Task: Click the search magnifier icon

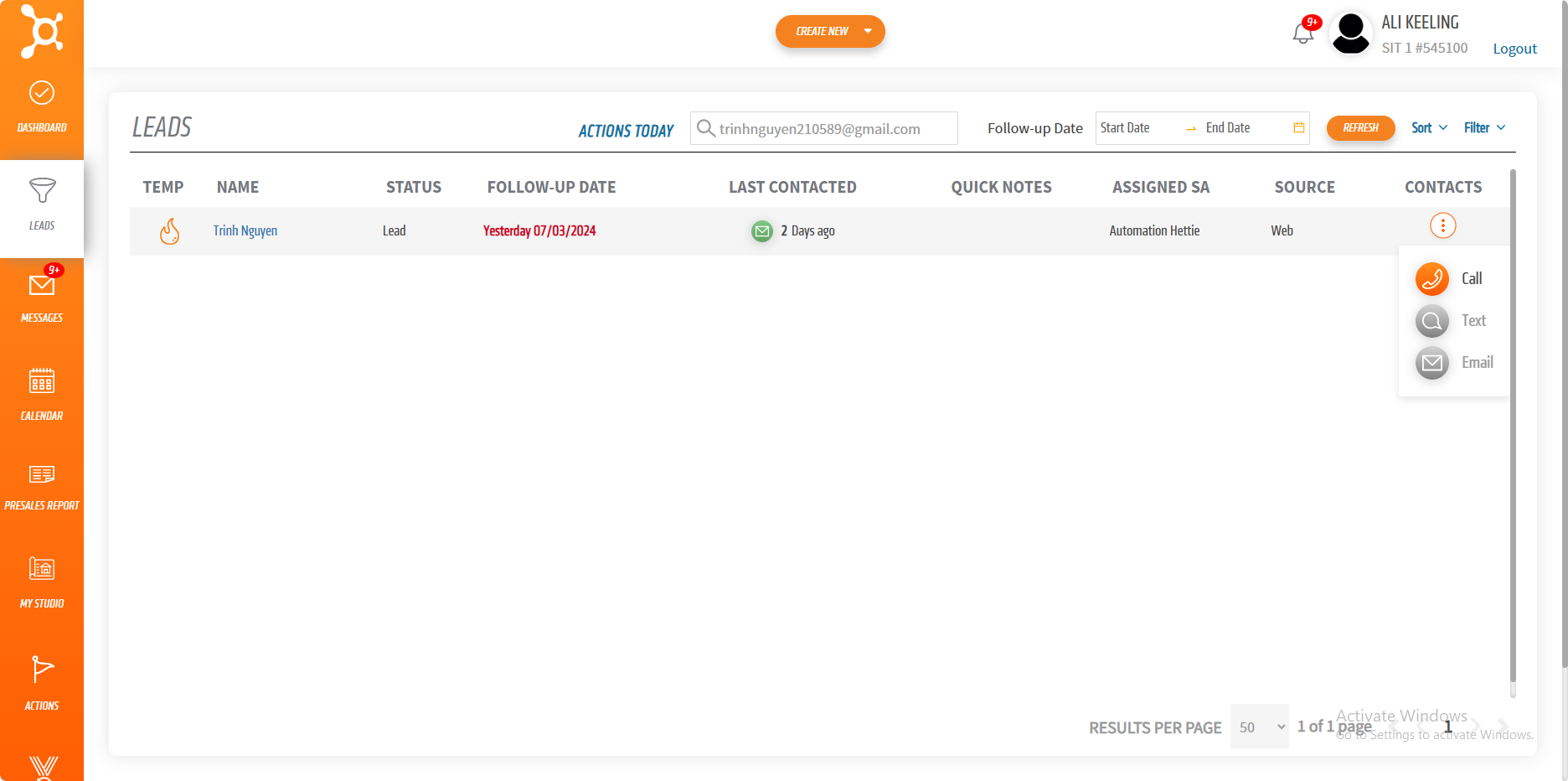Action: [706, 128]
